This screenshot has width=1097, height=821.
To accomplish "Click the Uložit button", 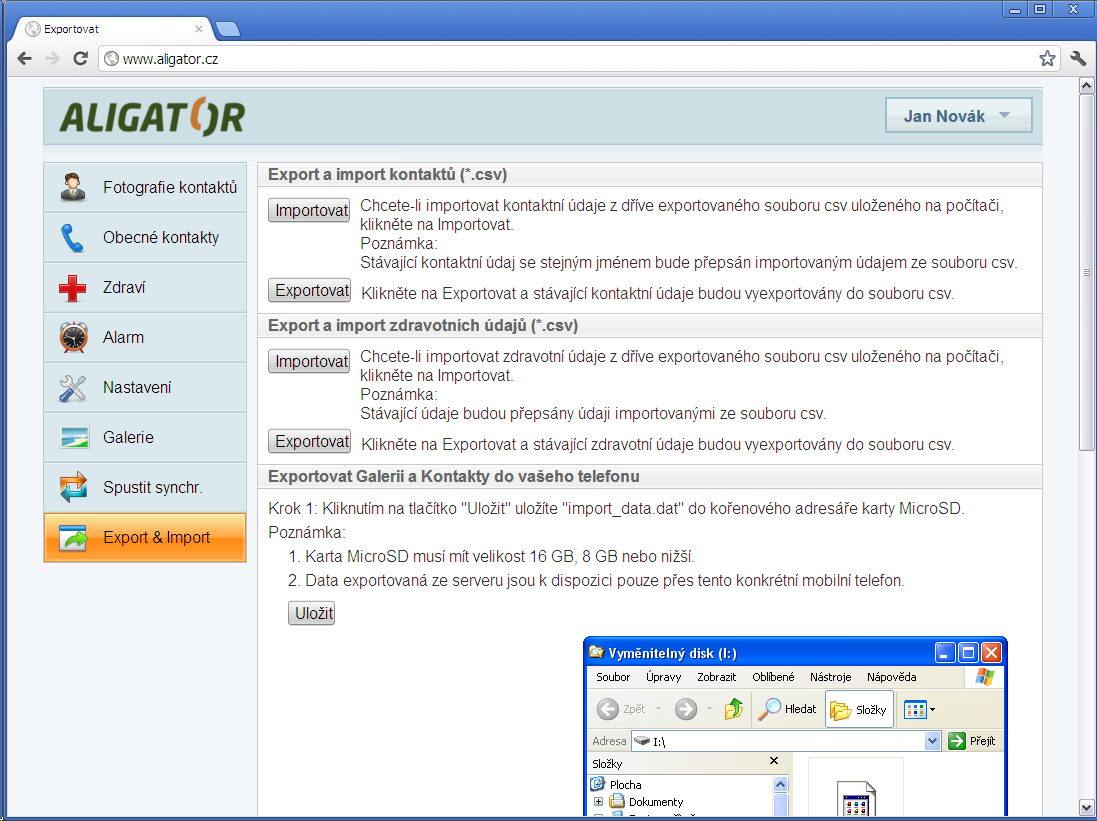I will coord(312,613).
